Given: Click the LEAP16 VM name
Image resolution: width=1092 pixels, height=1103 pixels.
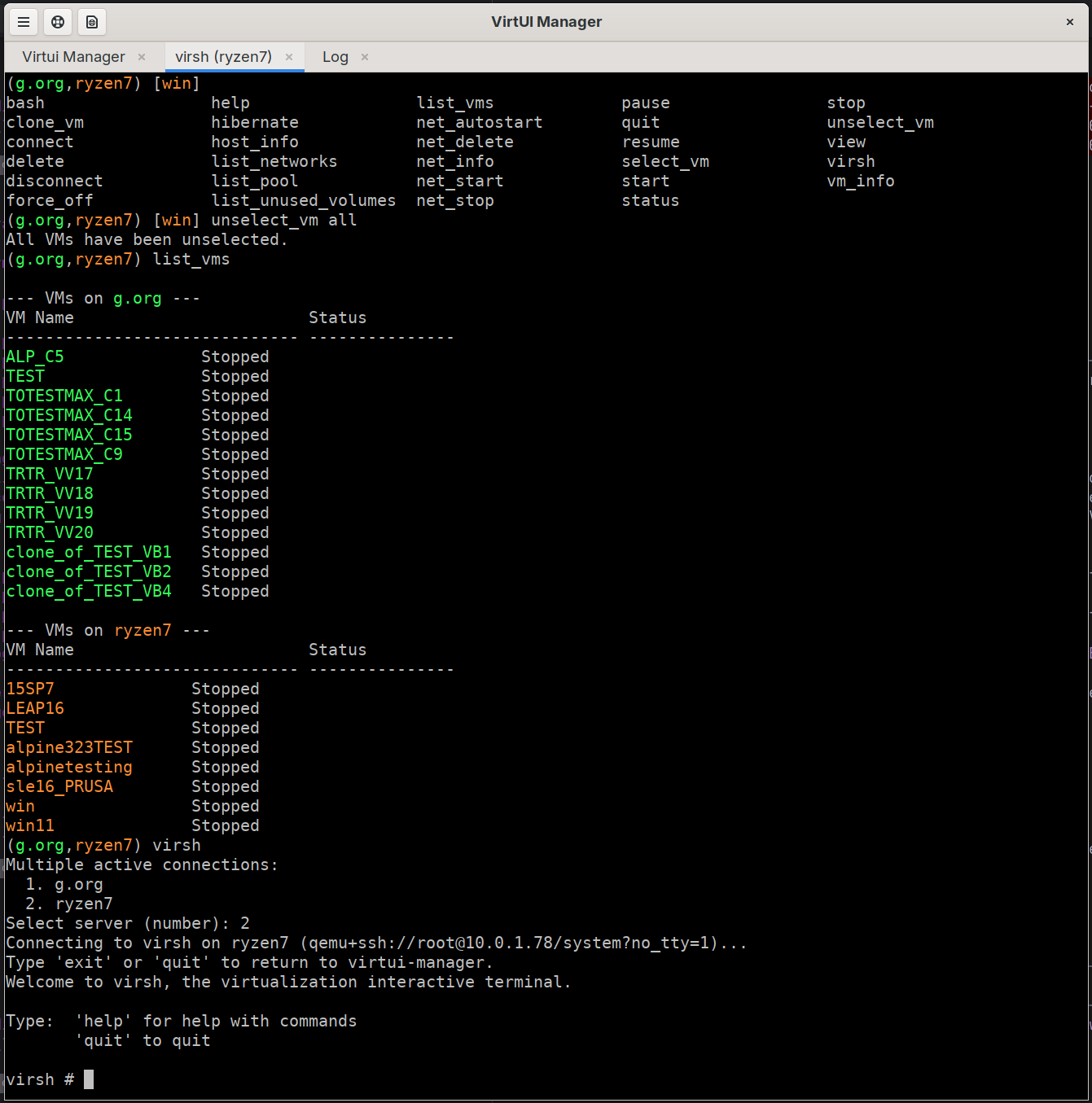Looking at the screenshot, I should 35,708.
